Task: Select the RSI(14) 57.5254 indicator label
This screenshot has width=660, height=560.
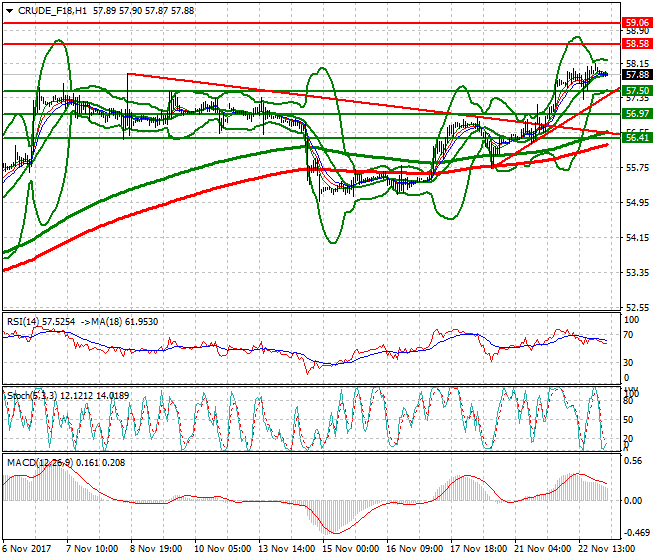Action: pos(41,322)
